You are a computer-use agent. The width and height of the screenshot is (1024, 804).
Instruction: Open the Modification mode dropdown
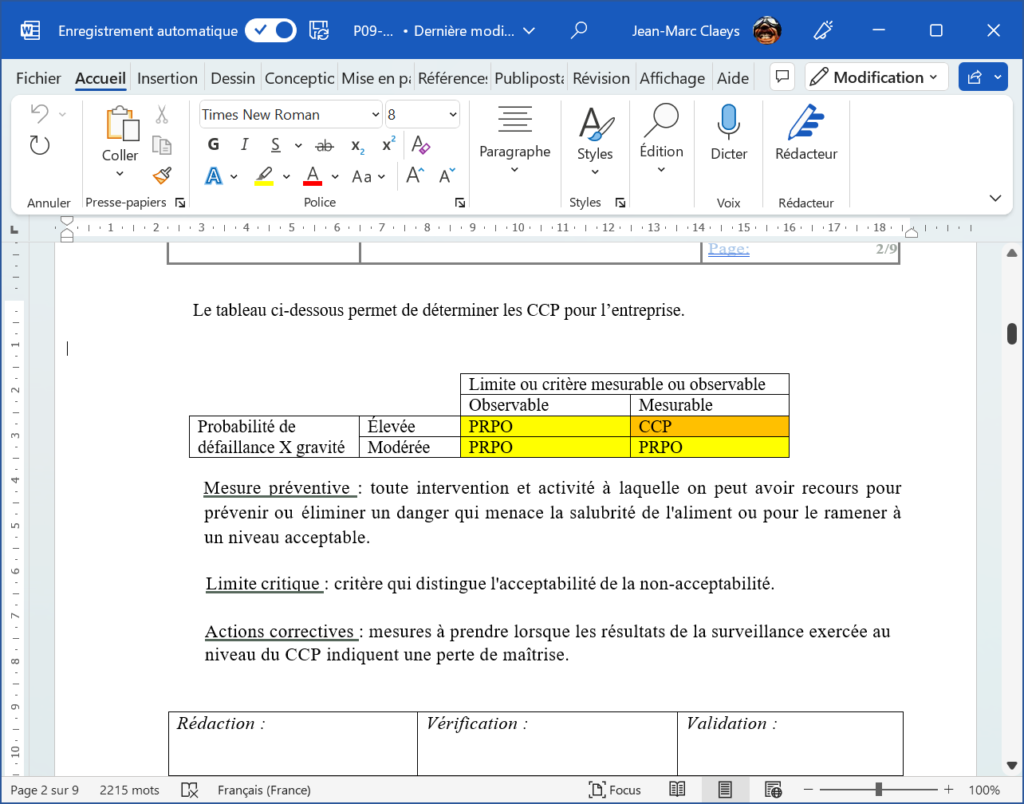click(876, 78)
